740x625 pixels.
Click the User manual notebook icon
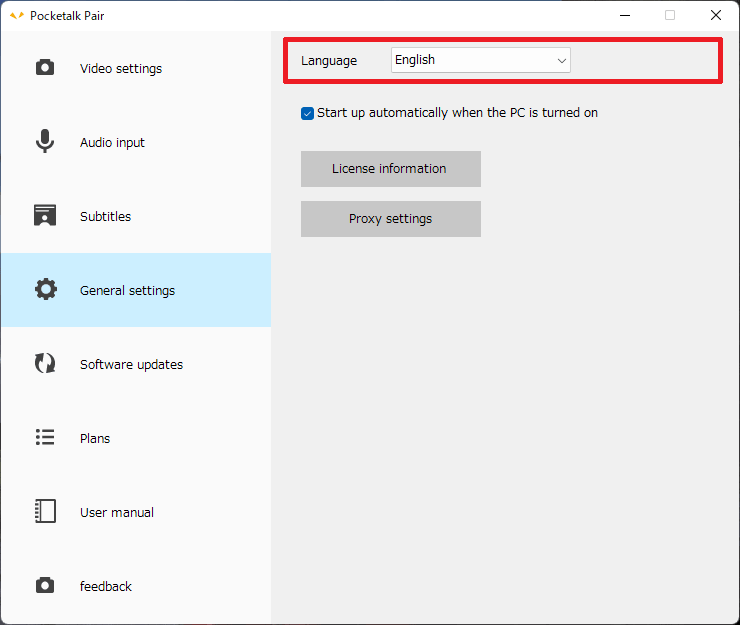tap(45, 512)
